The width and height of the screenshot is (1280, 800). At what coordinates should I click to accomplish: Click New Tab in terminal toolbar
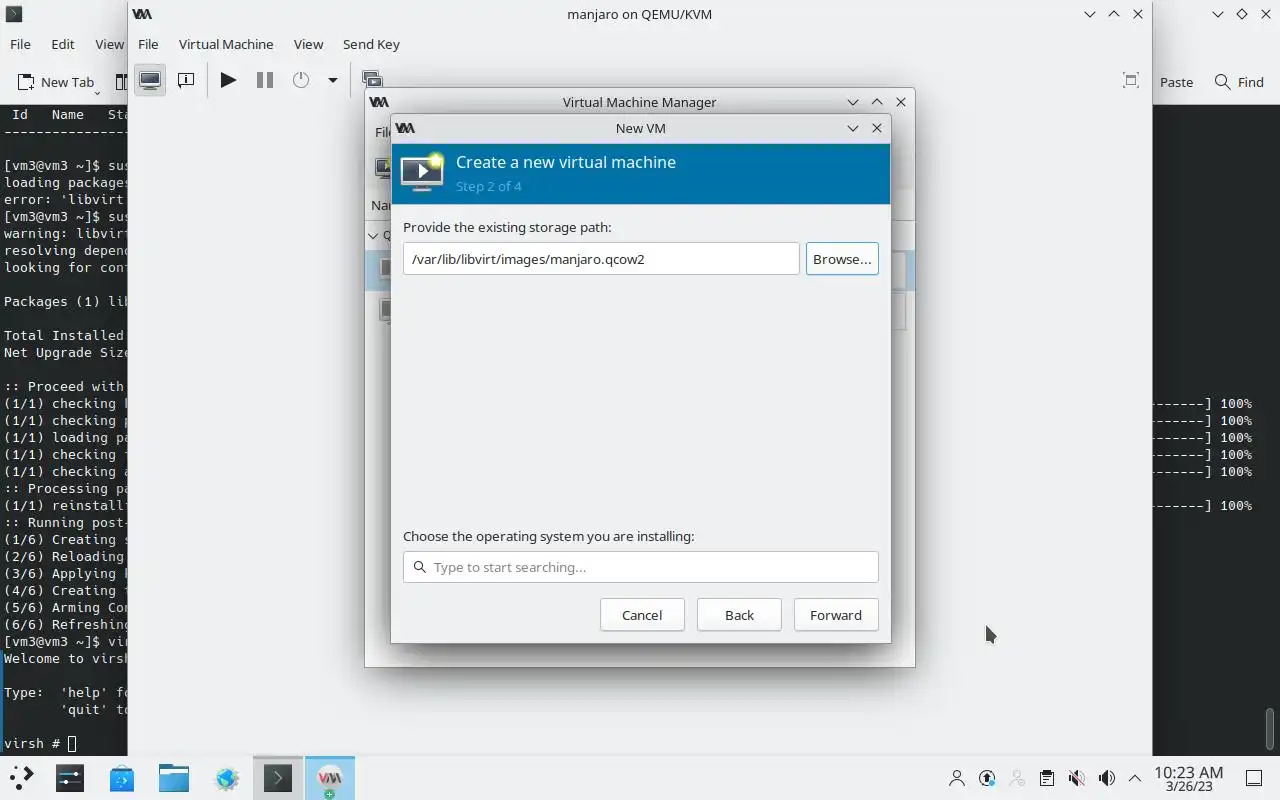coord(55,82)
